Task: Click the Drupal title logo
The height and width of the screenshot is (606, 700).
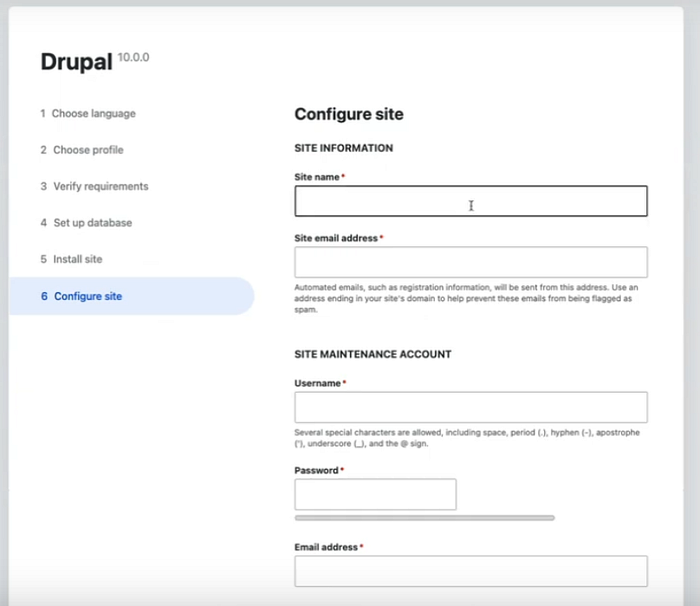Action: (76, 62)
